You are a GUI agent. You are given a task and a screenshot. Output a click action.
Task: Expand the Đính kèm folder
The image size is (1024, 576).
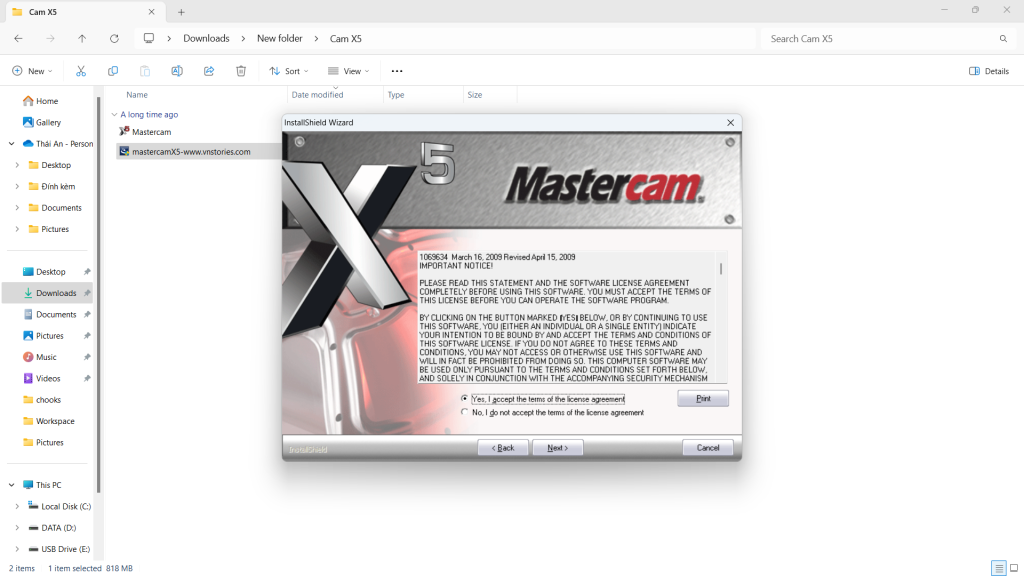pos(17,187)
